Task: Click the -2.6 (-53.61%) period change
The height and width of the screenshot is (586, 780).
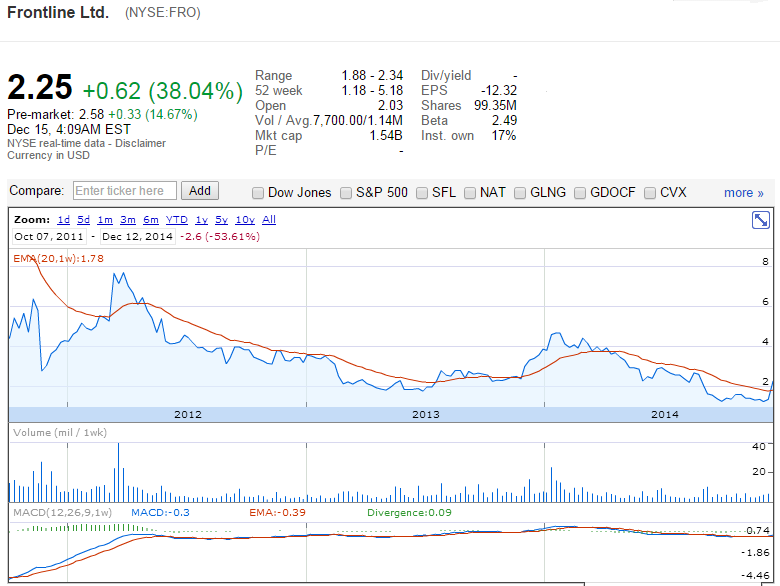Action: point(220,237)
